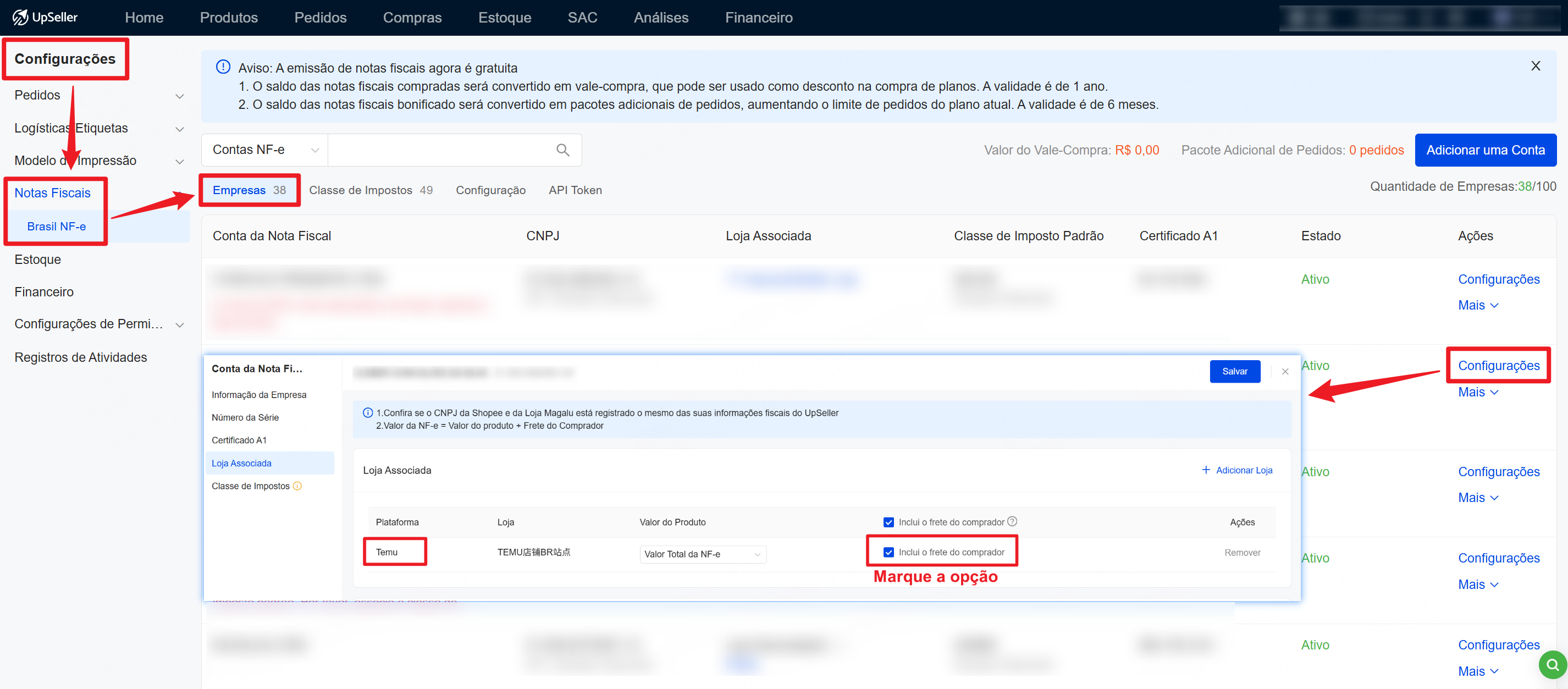Close the Conta da Nota Fiscal popup
Image resolution: width=1568 pixels, height=689 pixels.
[1285, 371]
